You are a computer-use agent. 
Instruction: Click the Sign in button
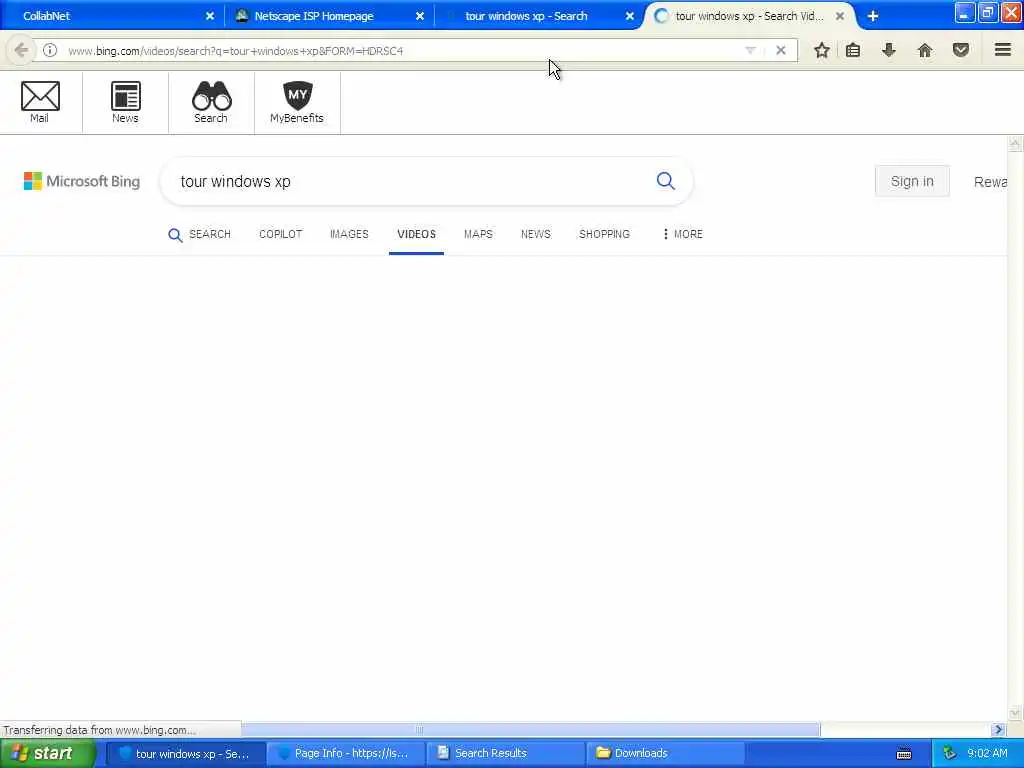[x=912, y=181]
